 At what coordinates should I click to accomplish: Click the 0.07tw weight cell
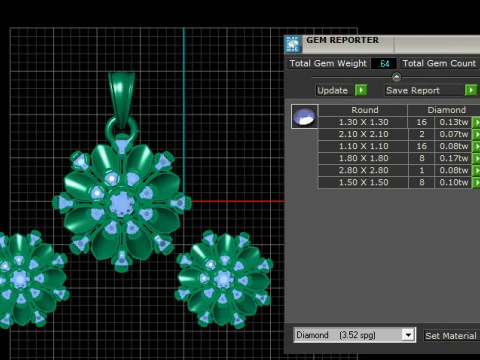point(453,134)
